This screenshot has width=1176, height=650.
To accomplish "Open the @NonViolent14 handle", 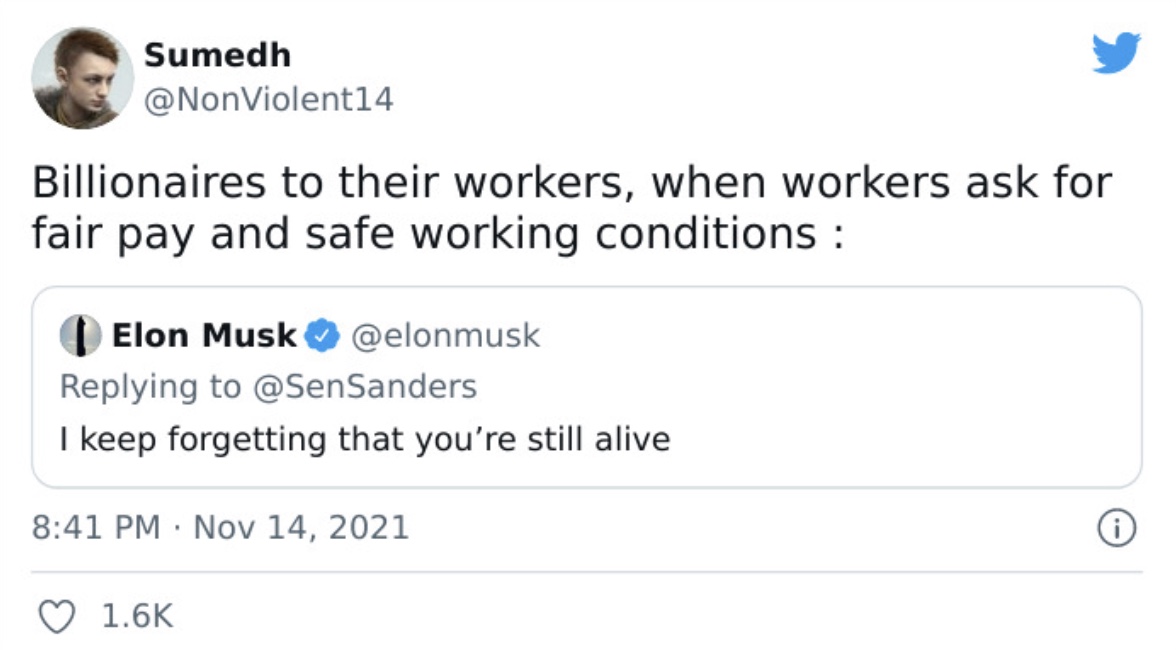I will 268,100.
